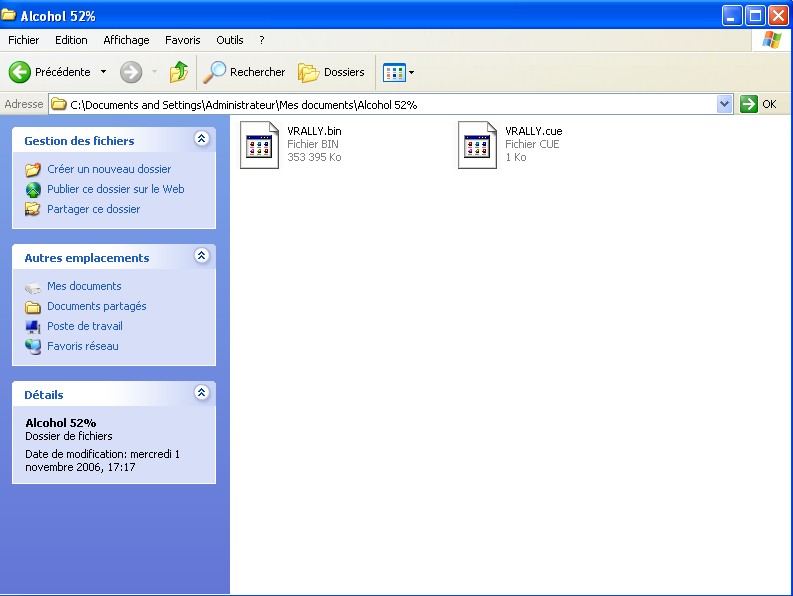Image resolution: width=793 pixels, height=596 pixels.
Task: Click the Mes documents icon
Action: click(x=33, y=288)
